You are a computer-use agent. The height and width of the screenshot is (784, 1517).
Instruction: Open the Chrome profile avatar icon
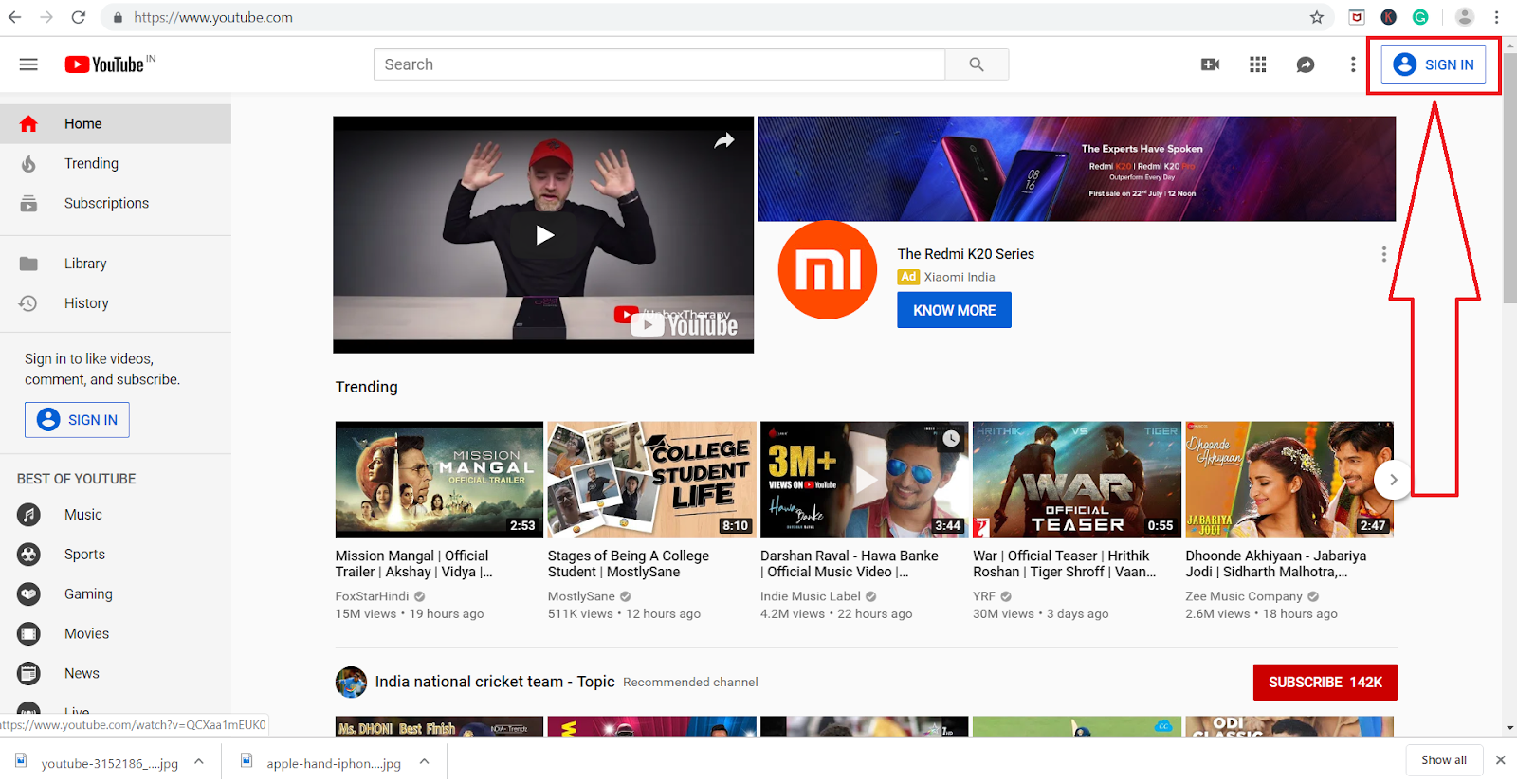(x=1465, y=17)
